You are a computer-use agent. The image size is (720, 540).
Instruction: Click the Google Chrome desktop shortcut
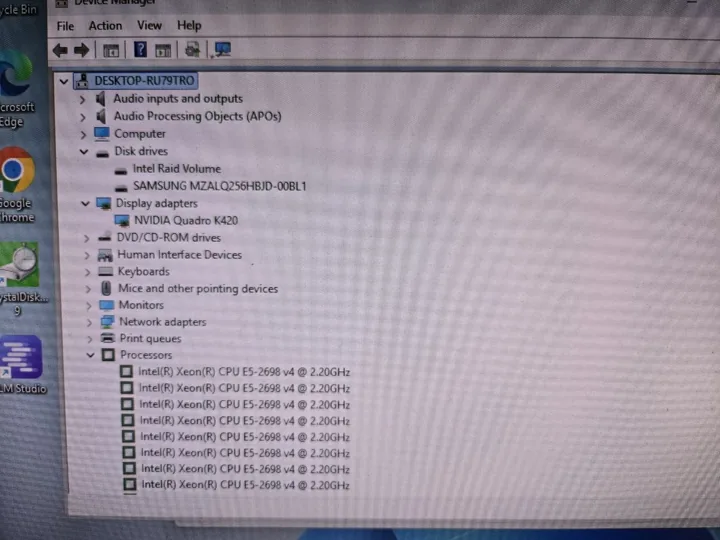[17, 185]
